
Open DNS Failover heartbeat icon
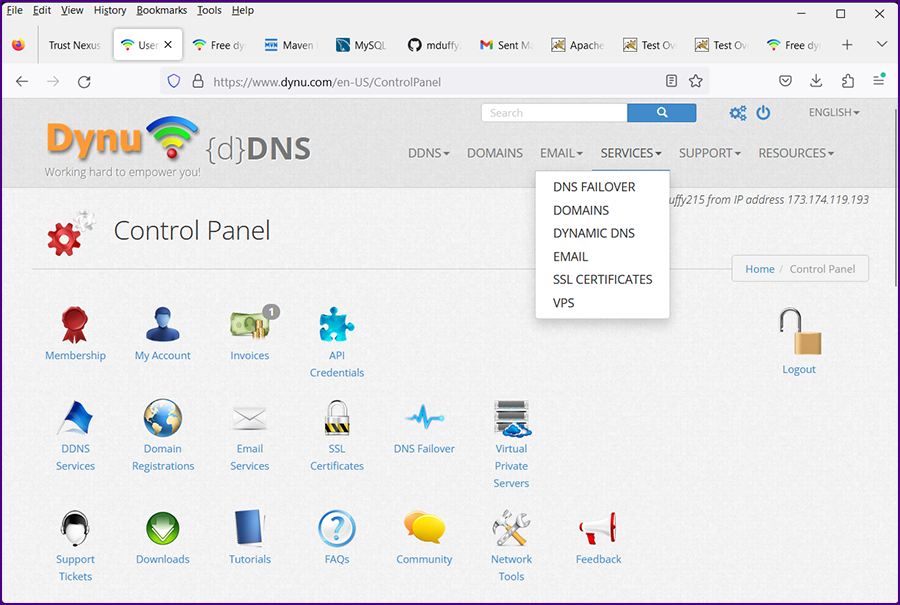424,418
